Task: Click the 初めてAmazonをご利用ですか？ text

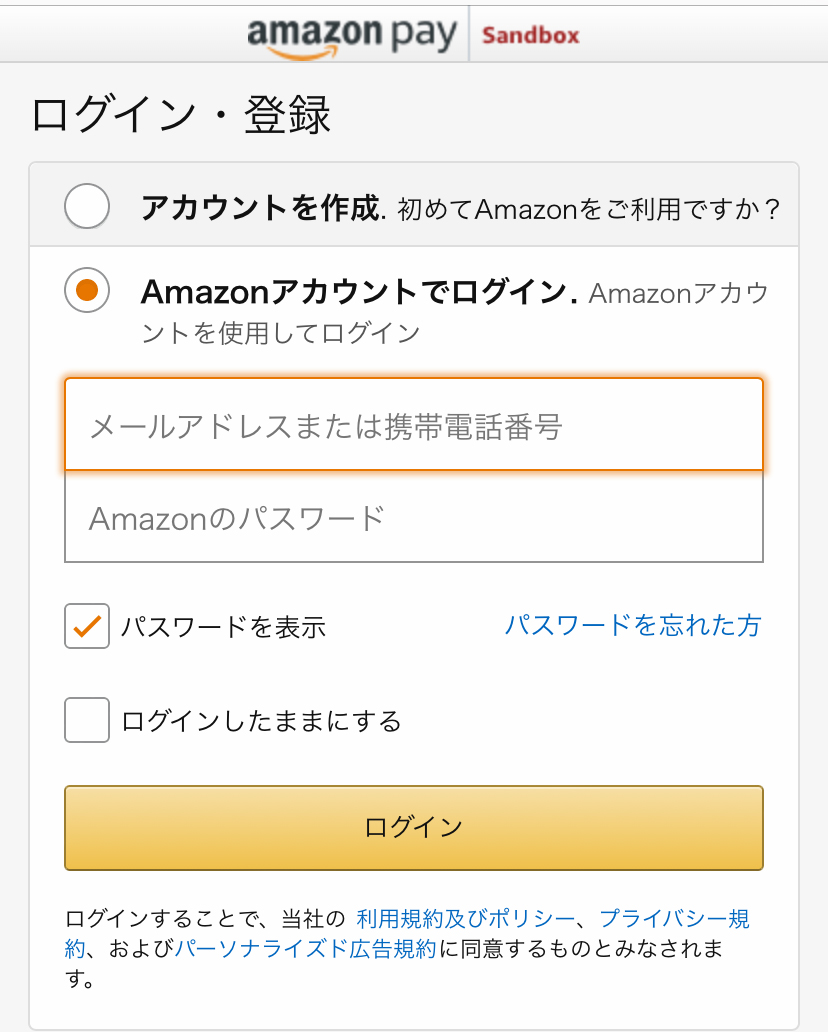Action: (x=588, y=209)
